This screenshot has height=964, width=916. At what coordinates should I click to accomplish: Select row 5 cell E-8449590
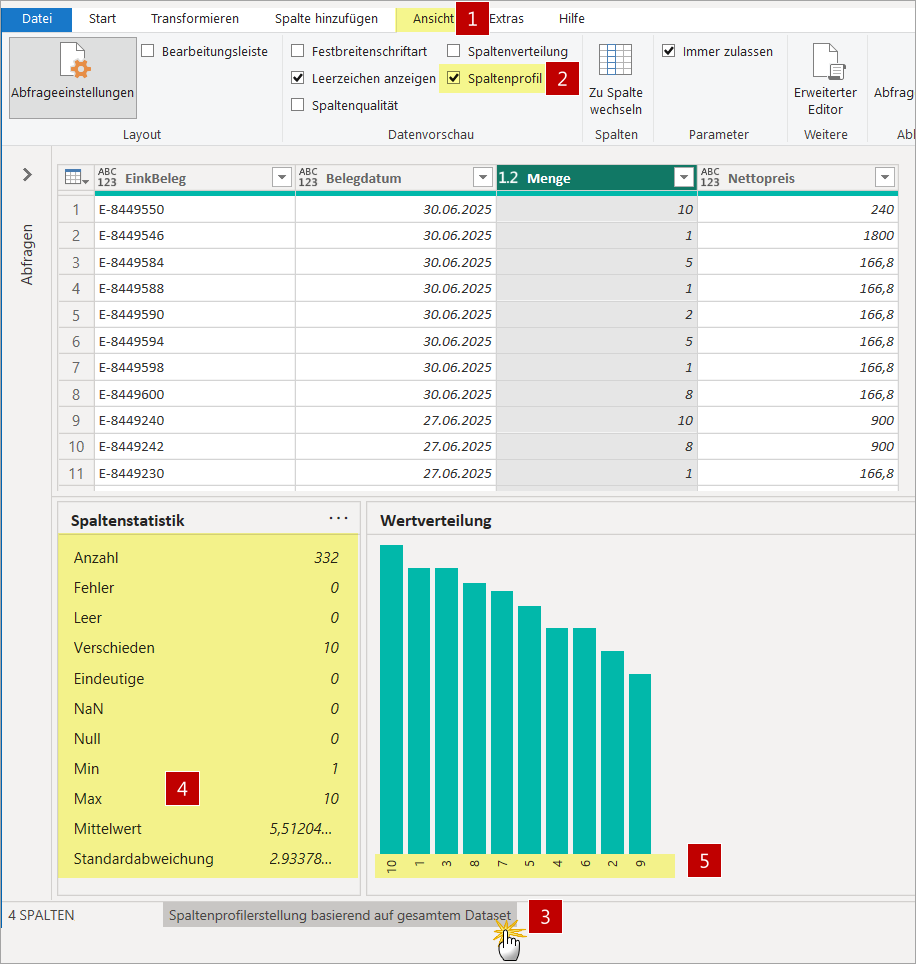click(131, 315)
